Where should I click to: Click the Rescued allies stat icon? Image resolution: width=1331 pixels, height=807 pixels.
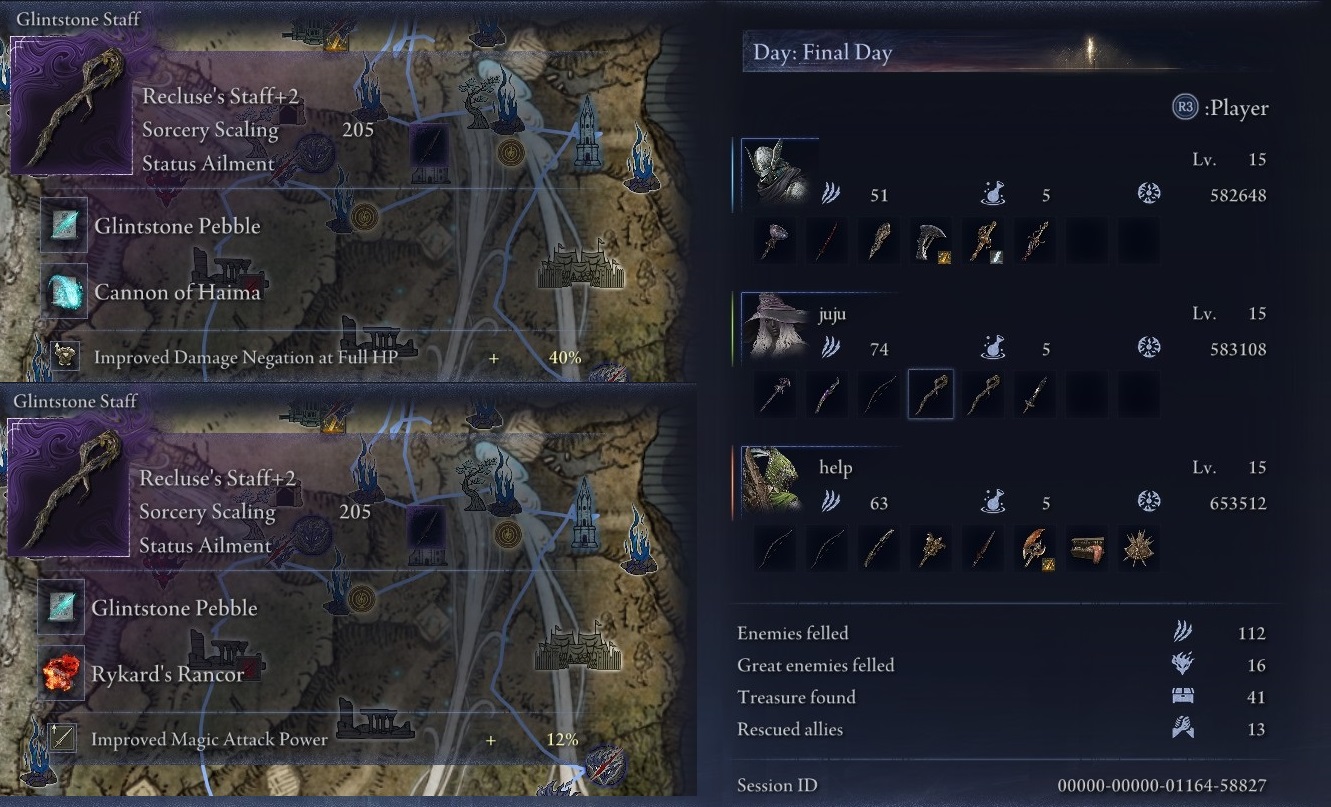(1182, 729)
